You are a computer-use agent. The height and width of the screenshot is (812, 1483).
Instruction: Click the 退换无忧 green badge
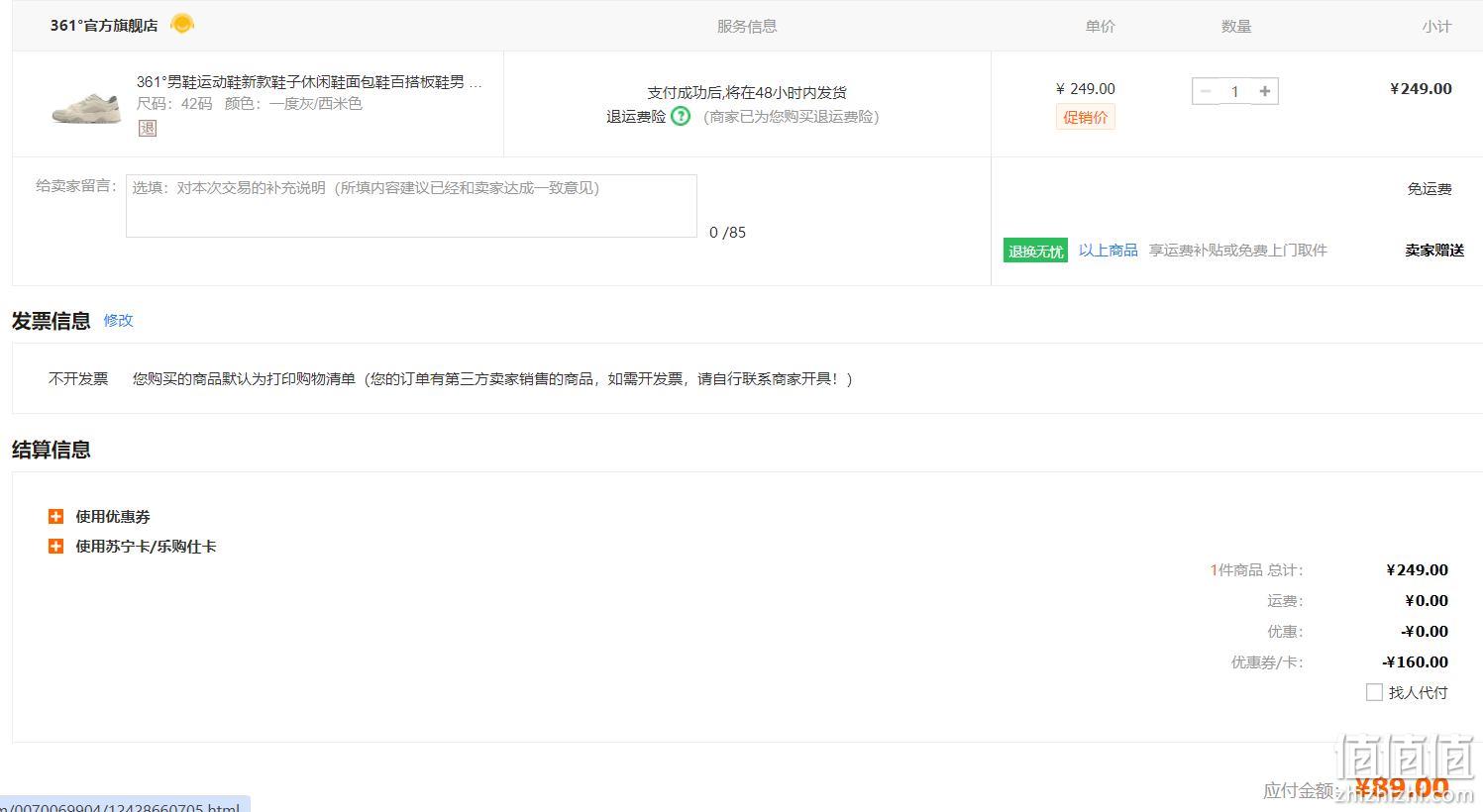pyautogui.click(x=1035, y=251)
